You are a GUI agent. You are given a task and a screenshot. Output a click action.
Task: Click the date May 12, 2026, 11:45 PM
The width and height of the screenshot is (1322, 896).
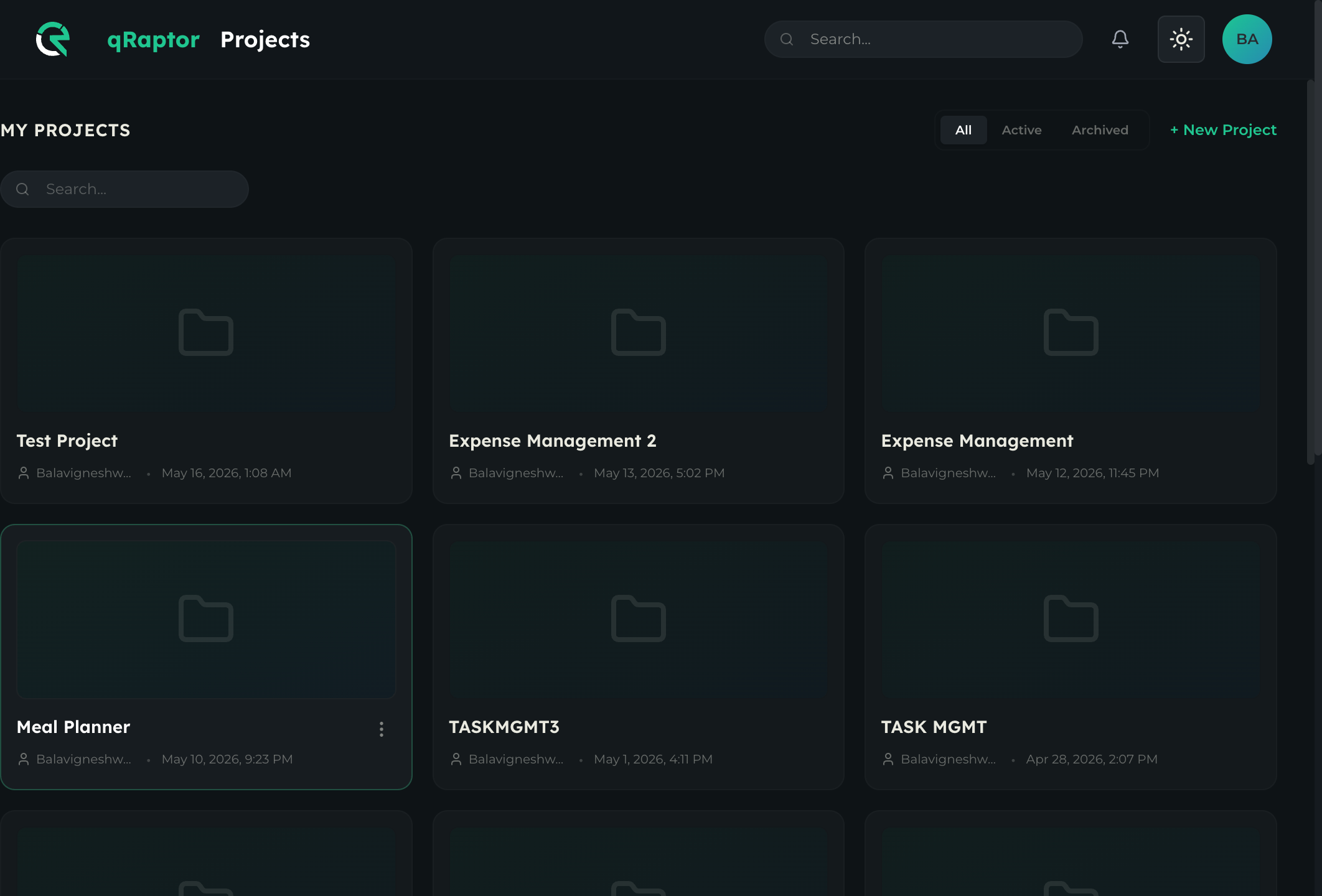(x=1092, y=473)
